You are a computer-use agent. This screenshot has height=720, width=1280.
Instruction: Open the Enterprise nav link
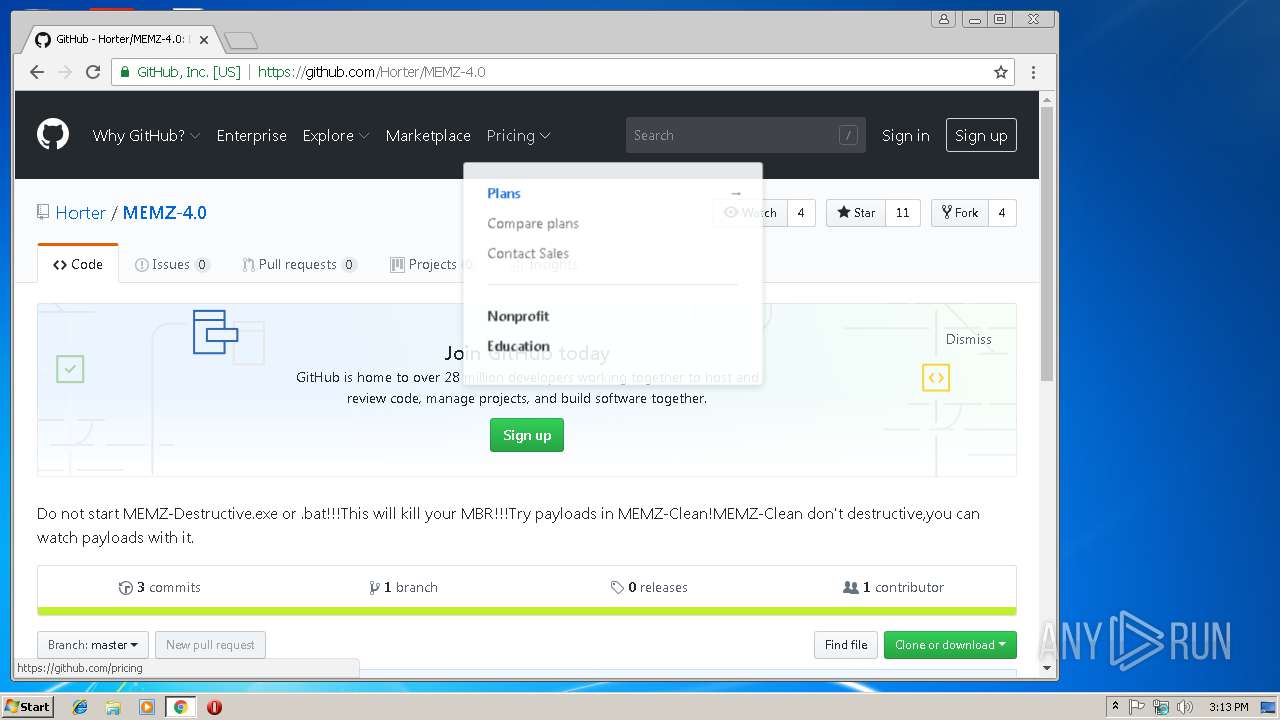[x=252, y=136]
